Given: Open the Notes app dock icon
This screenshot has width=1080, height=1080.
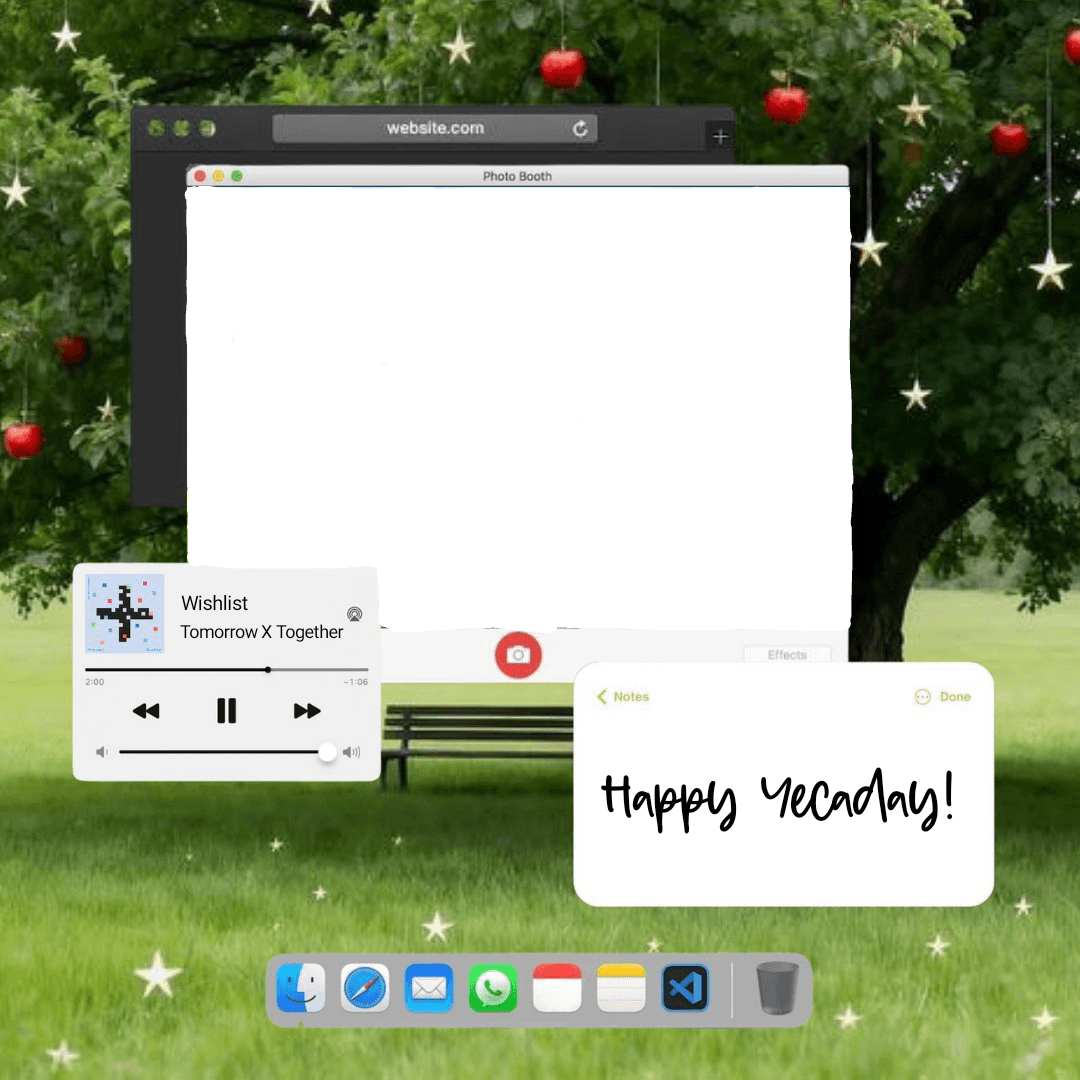Looking at the screenshot, I should [621, 988].
